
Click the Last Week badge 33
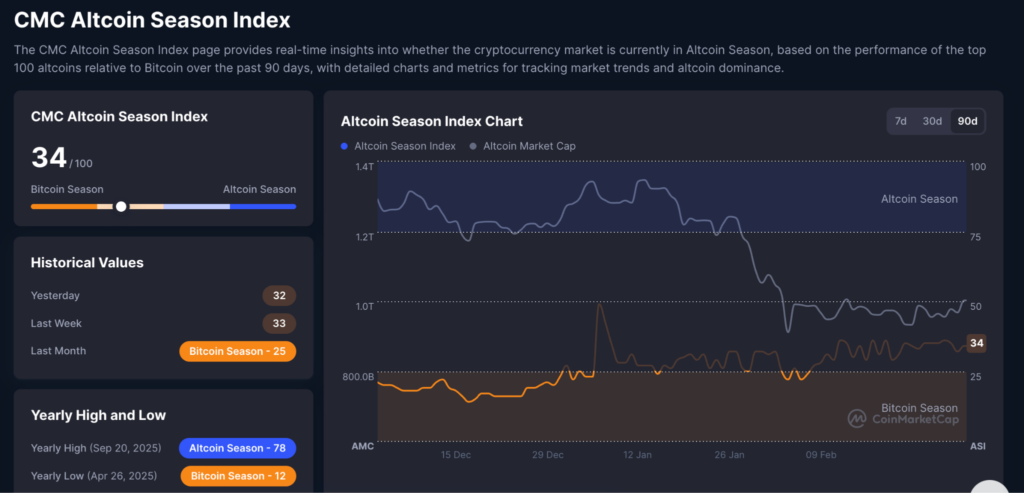coord(279,323)
